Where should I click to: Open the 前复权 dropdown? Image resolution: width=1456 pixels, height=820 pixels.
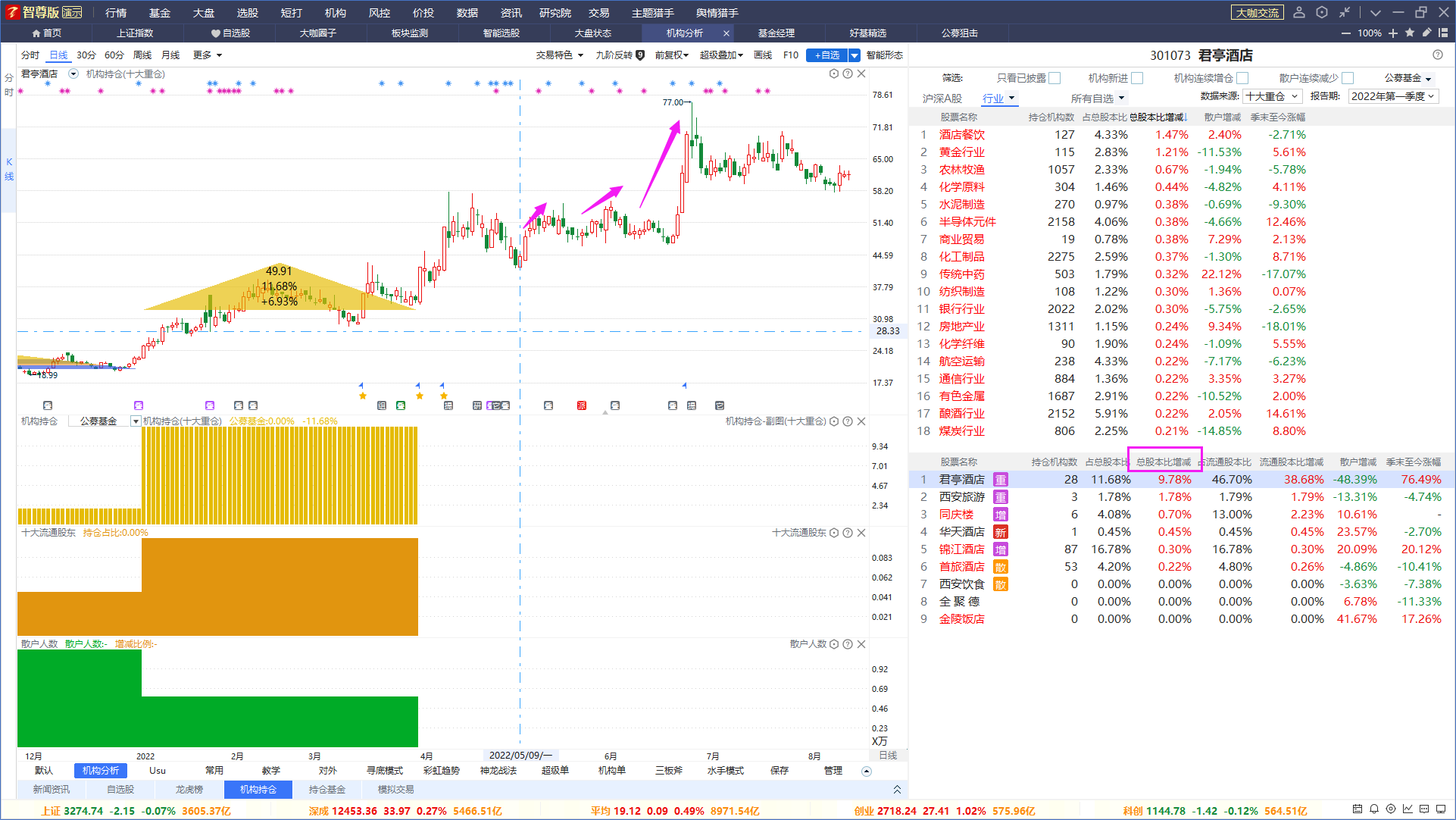click(x=672, y=55)
